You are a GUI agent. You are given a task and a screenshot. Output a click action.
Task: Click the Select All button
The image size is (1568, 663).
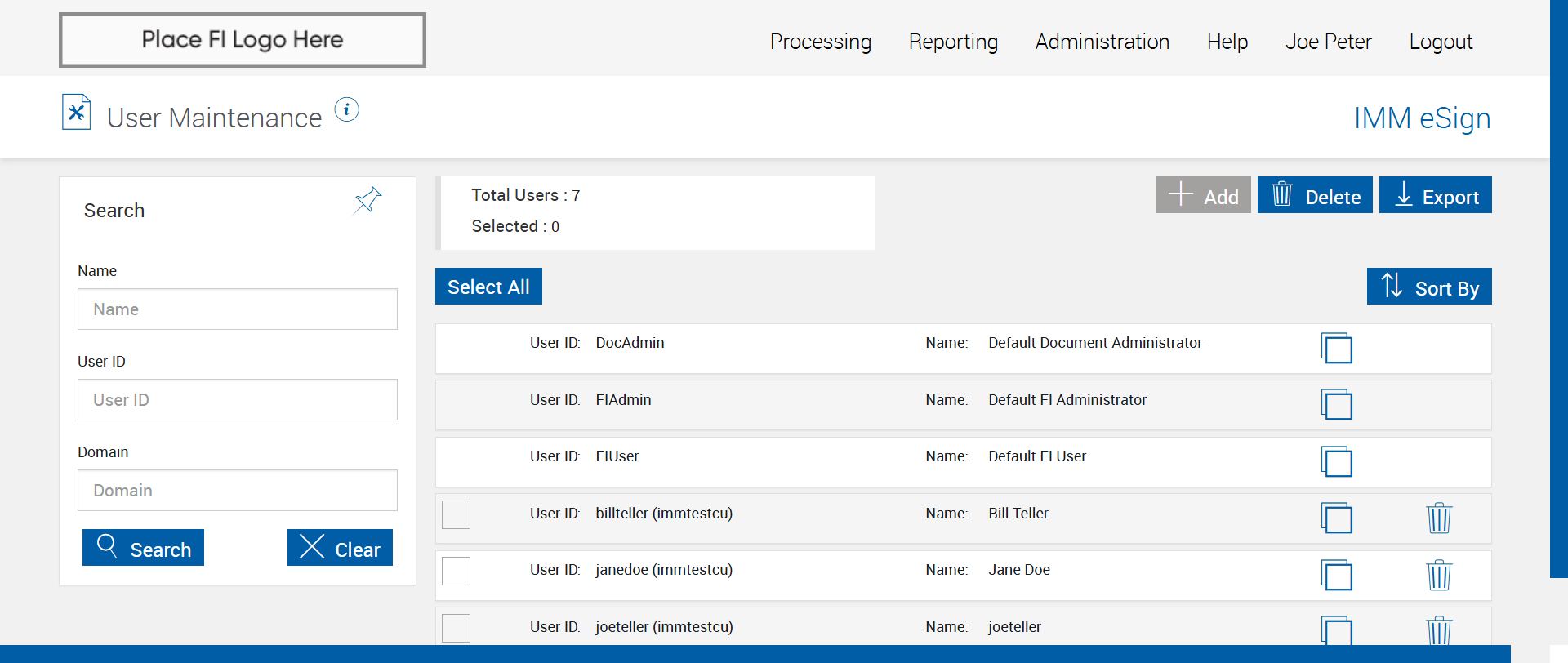point(488,287)
